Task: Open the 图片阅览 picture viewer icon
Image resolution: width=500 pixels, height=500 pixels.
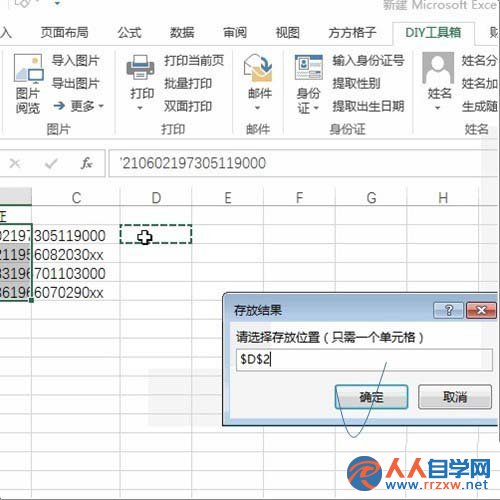Action: tap(28, 68)
